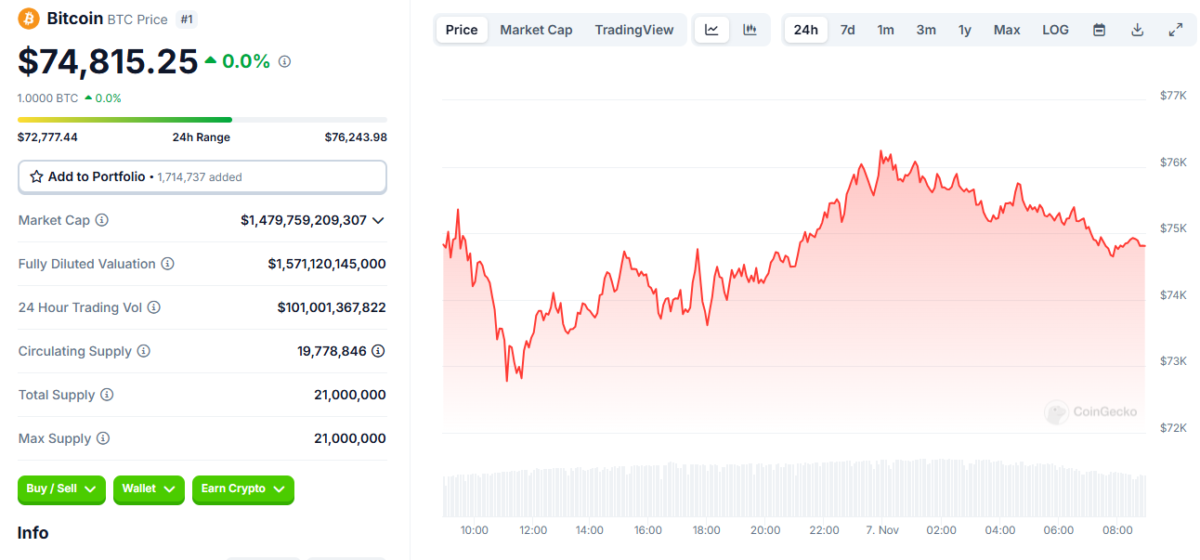This screenshot has height=560, width=1200.
Task: Download chart data icon
Action: 1137,30
